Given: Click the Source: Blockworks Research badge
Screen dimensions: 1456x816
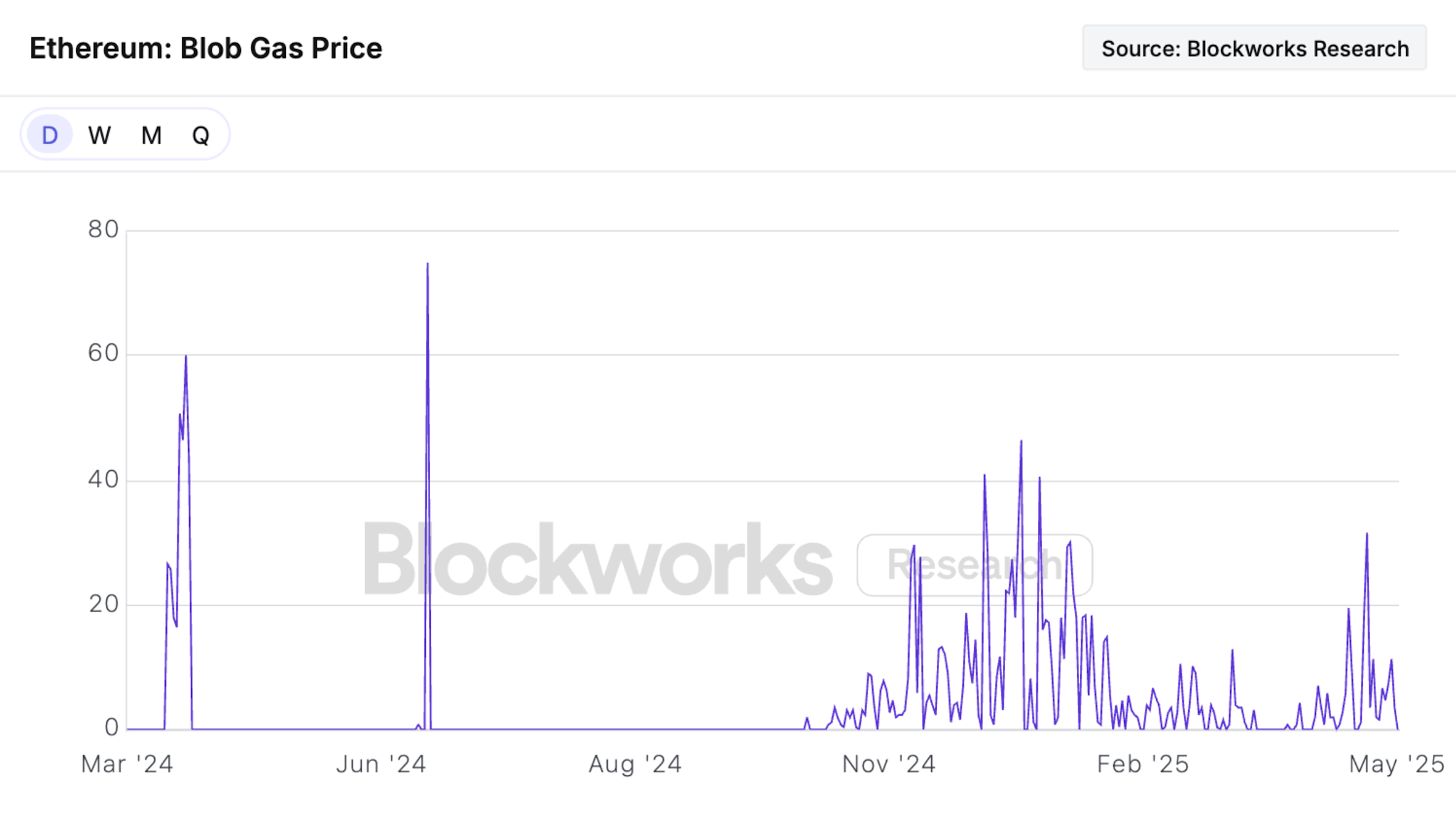Looking at the screenshot, I should coord(1255,48).
